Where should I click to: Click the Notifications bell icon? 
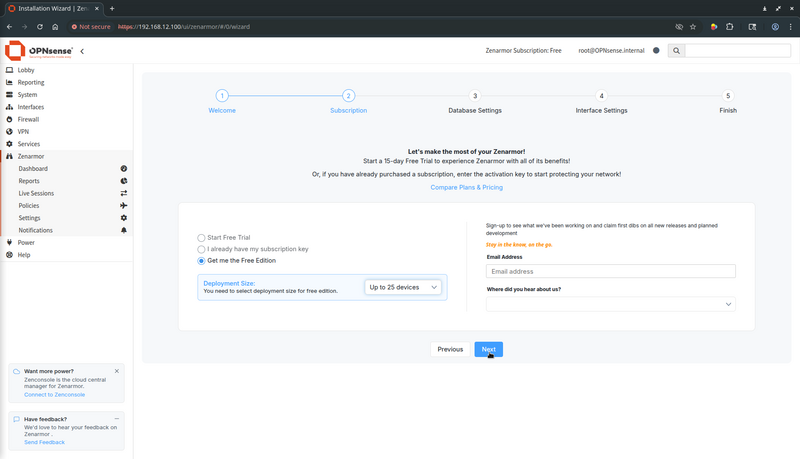[123, 230]
